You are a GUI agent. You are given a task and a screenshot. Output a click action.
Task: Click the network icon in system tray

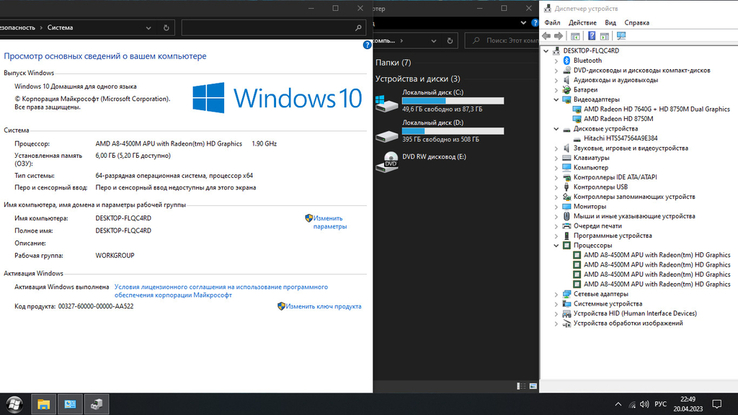[632, 404]
